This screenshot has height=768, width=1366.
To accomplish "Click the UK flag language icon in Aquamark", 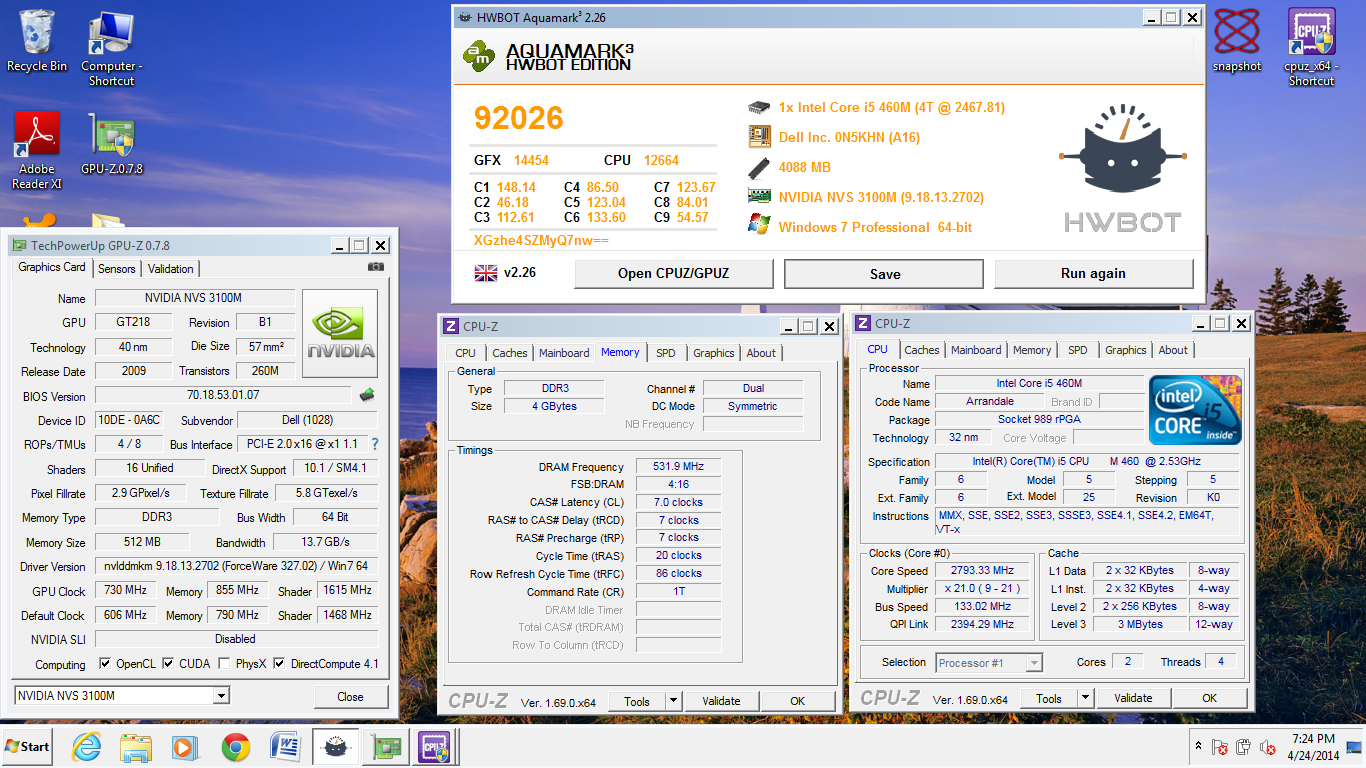I will 486,272.
